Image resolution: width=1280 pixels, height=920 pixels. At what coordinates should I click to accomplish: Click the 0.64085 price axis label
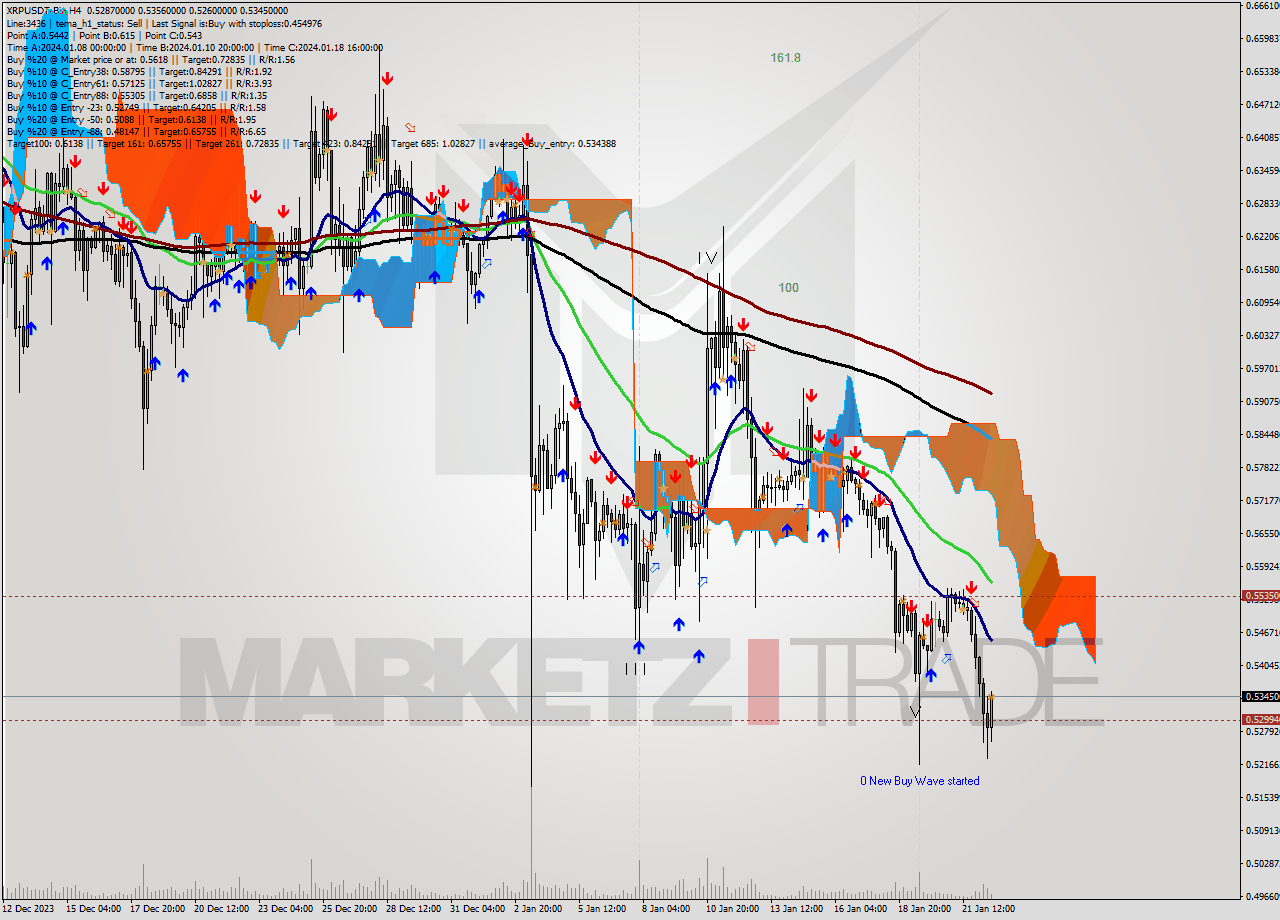click(x=1261, y=137)
